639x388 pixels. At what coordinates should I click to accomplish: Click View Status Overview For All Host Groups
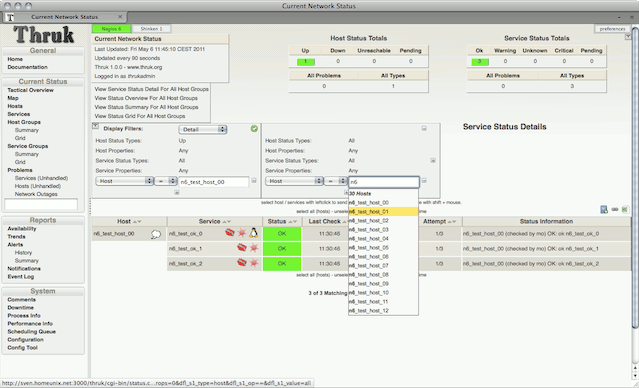pyautogui.click(x=146, y=98)
